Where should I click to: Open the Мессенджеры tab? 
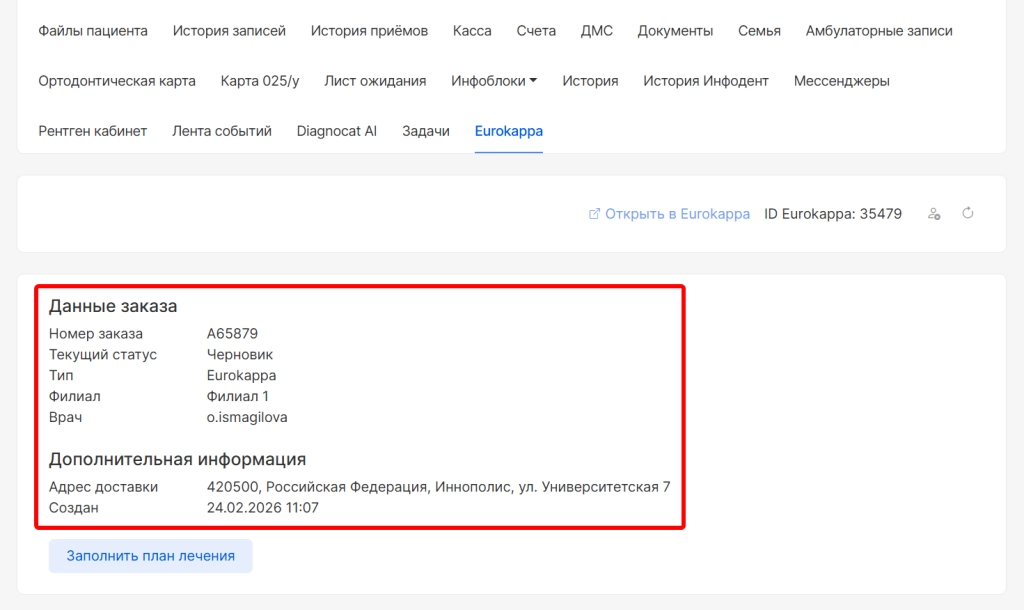pyautogui.click(x=841, y=81)
